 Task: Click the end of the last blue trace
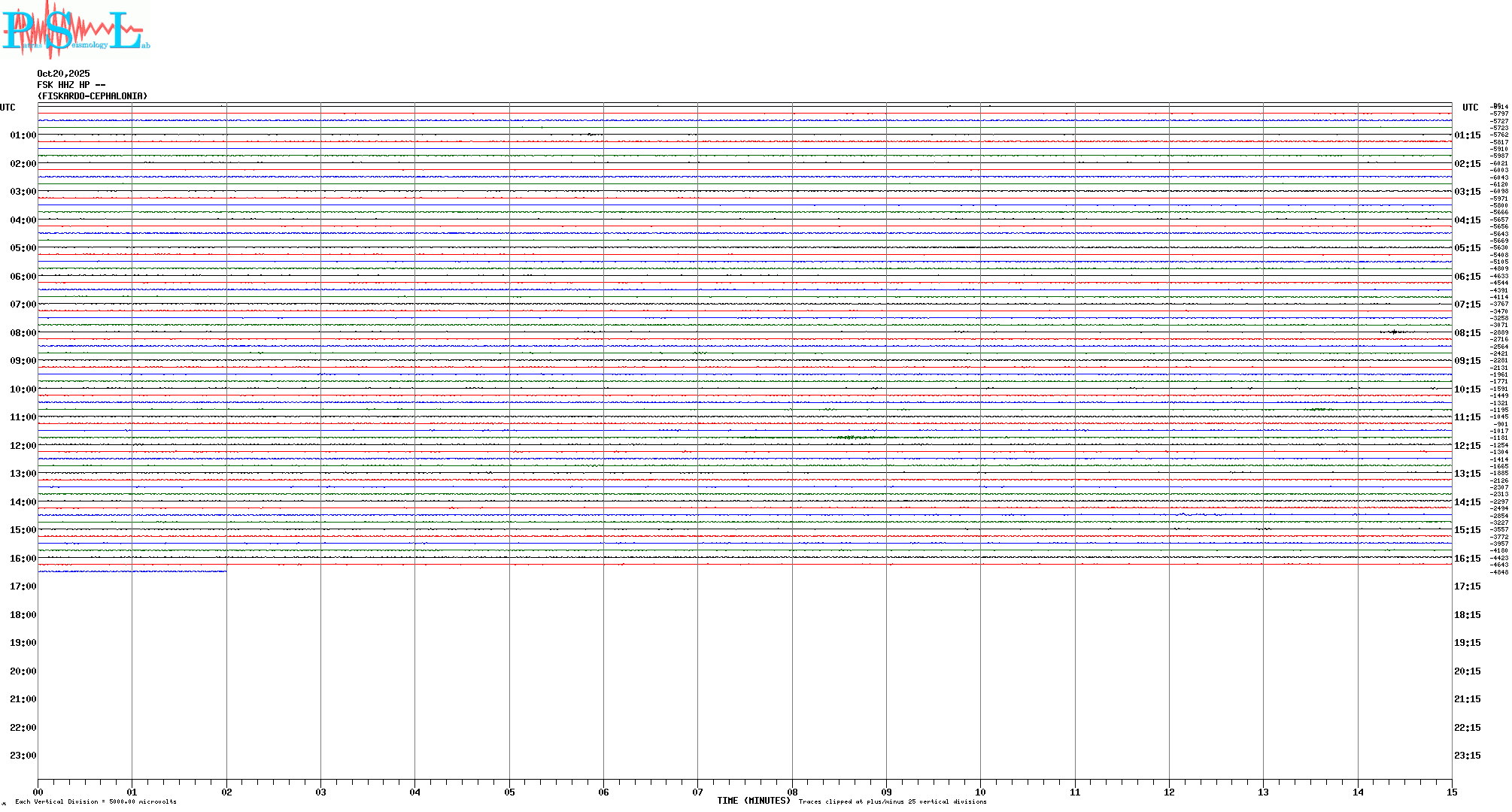[225, 571]
